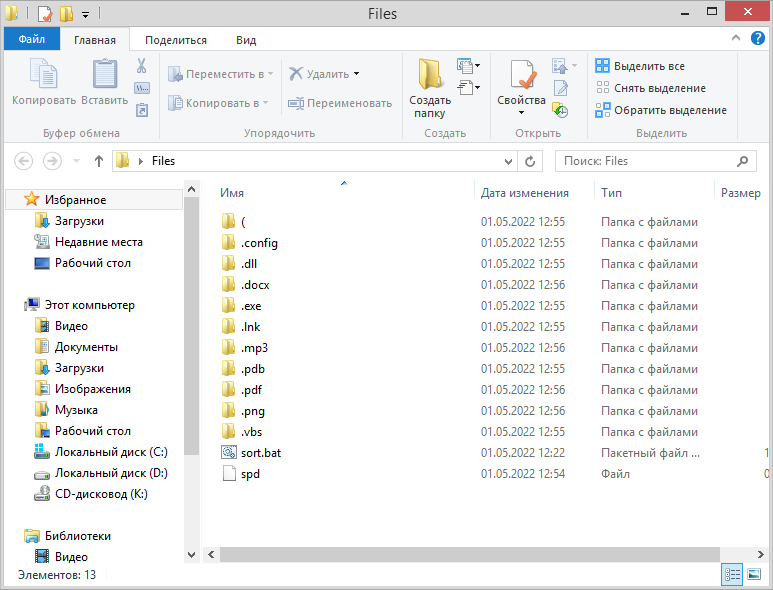Switch to details view icon in status bar
The height and width of the screenshot is (590, 773).
tap(732, 574)
